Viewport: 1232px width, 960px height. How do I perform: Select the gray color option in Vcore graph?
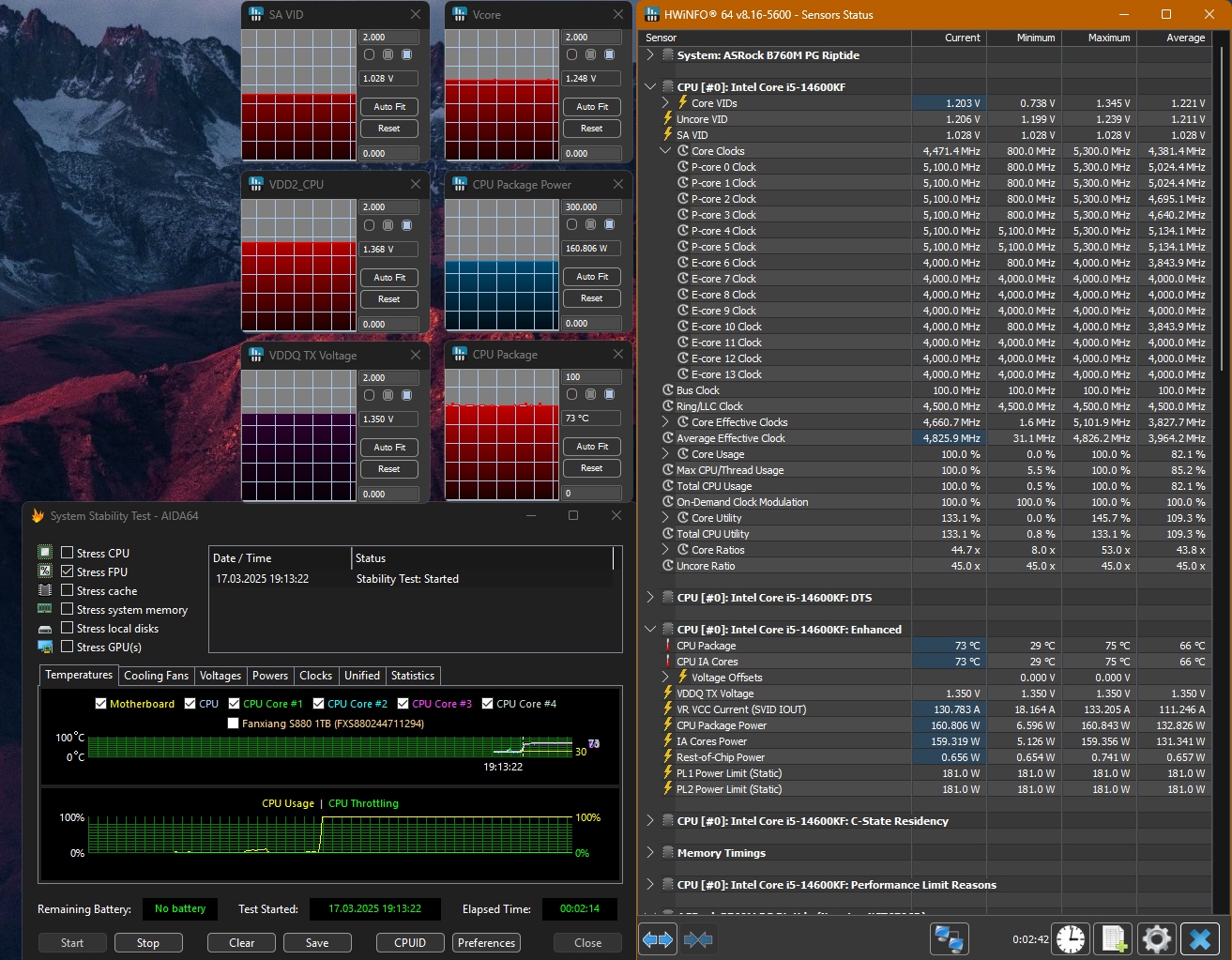pos(590,55)
